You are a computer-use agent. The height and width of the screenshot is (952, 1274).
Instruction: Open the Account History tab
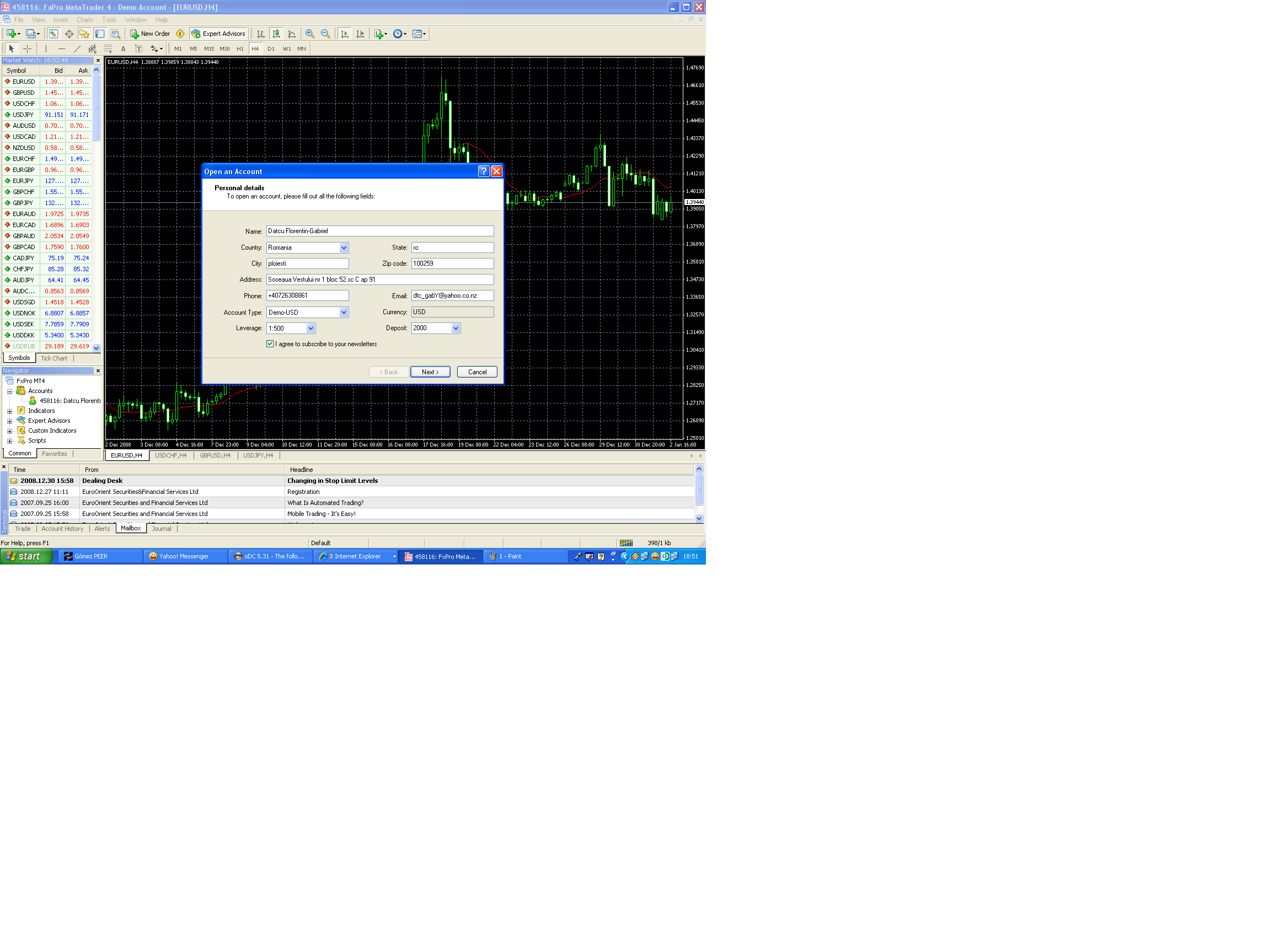pos(62,529)
